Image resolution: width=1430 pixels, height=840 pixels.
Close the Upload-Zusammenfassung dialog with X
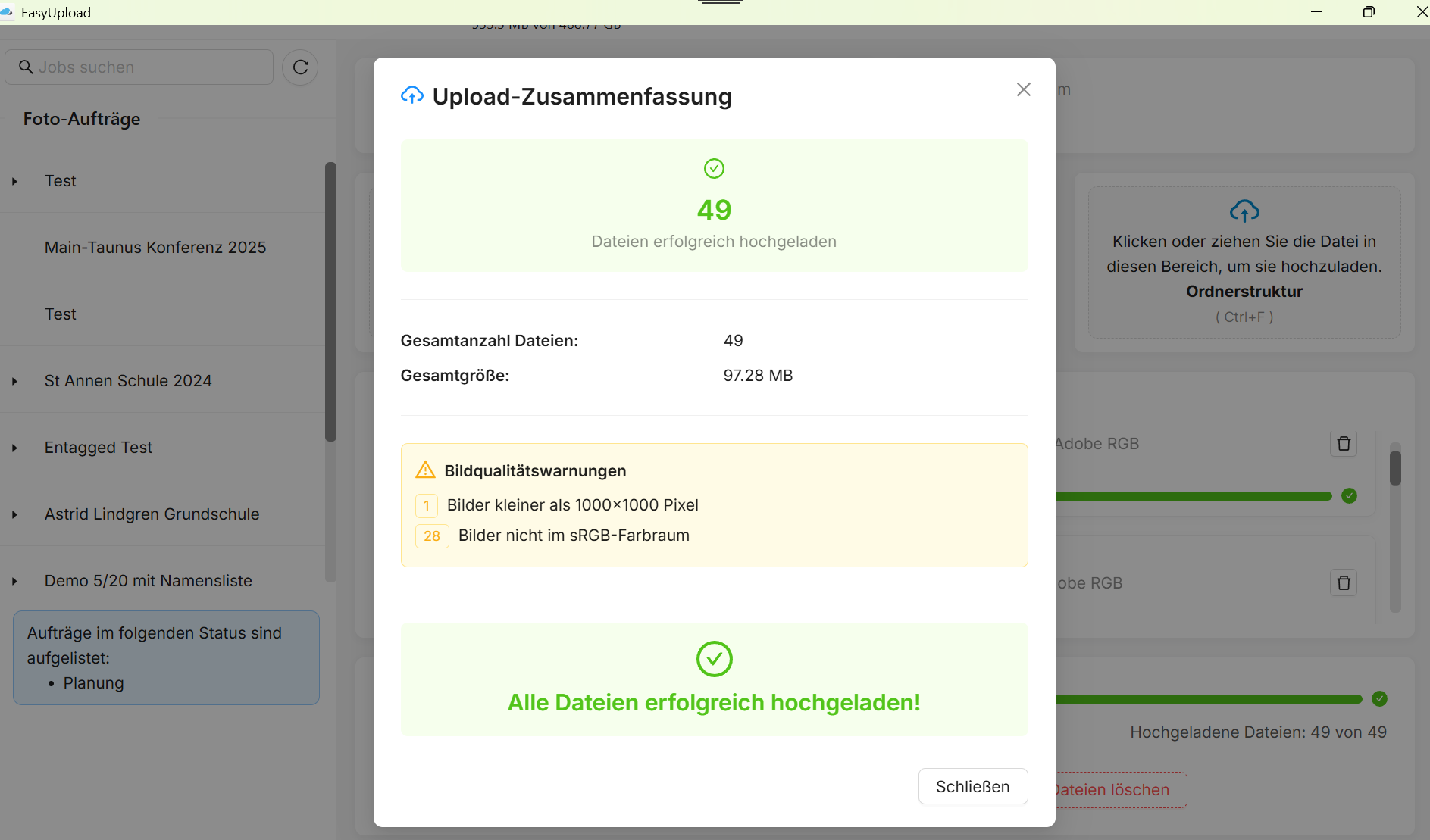[x=1023, y=89]
